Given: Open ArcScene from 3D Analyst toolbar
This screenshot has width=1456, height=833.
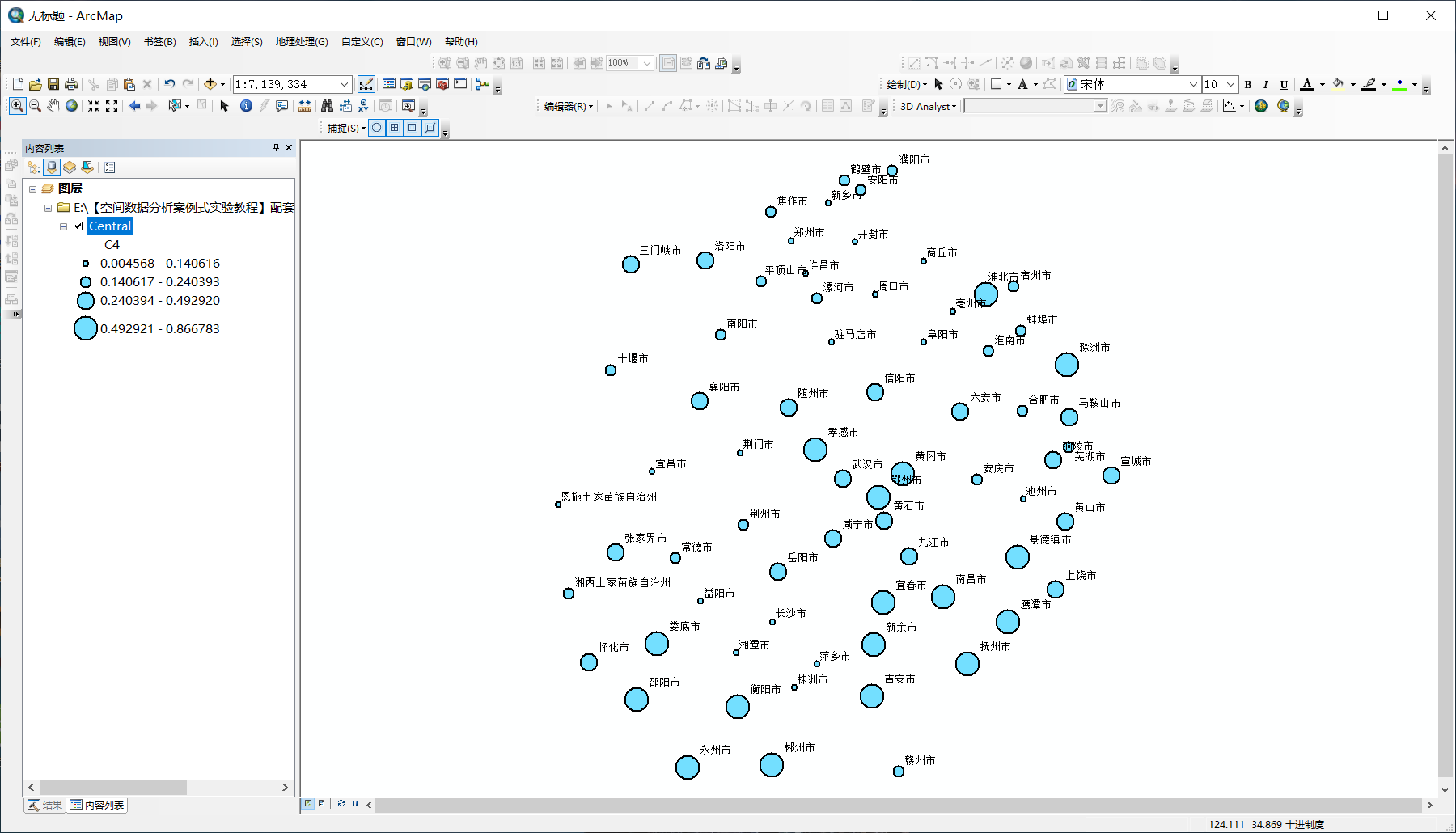Looking at the screenshot, I should tap(1261, 106).
